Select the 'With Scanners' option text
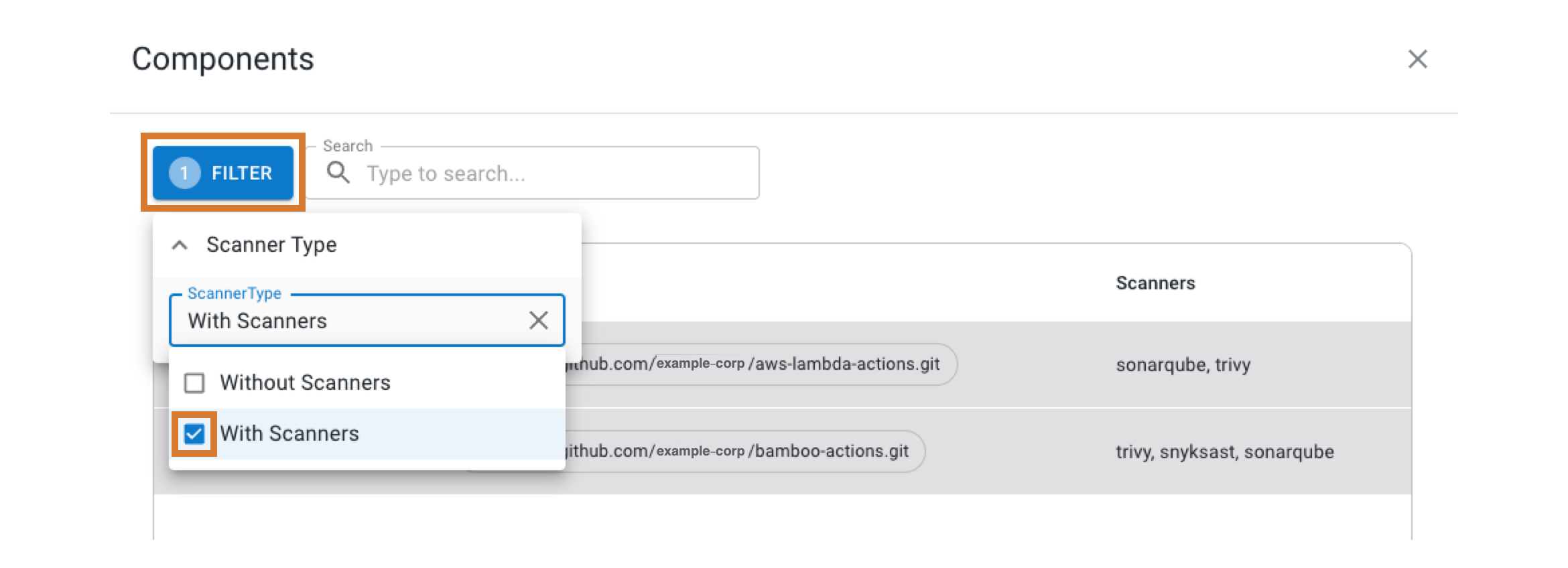Screen dimensions: 1568x568 pos(289,434)
